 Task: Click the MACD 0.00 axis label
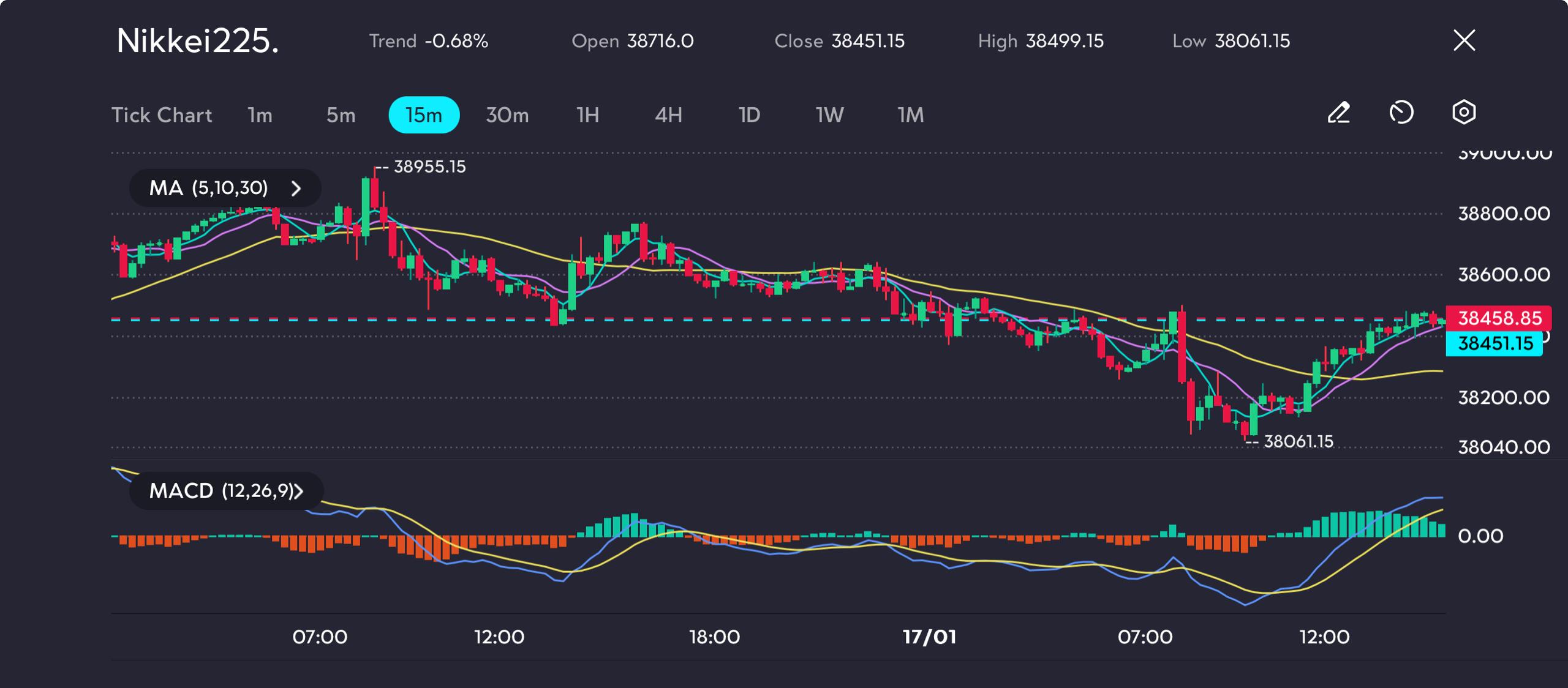[x=1480, y=536]
